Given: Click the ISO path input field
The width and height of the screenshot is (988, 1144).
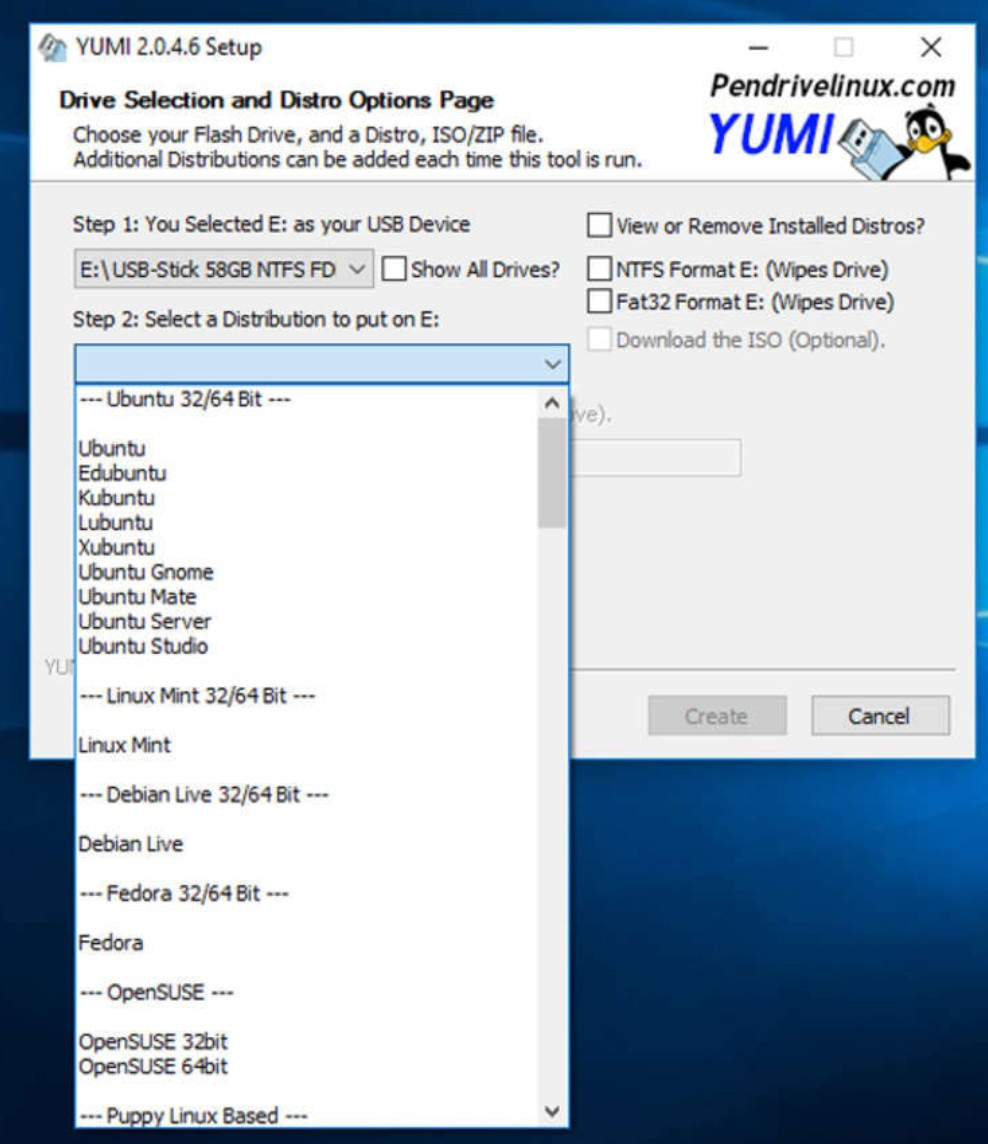Looking at the screenshot, I should pyautogui.click(x=655, y=458).
